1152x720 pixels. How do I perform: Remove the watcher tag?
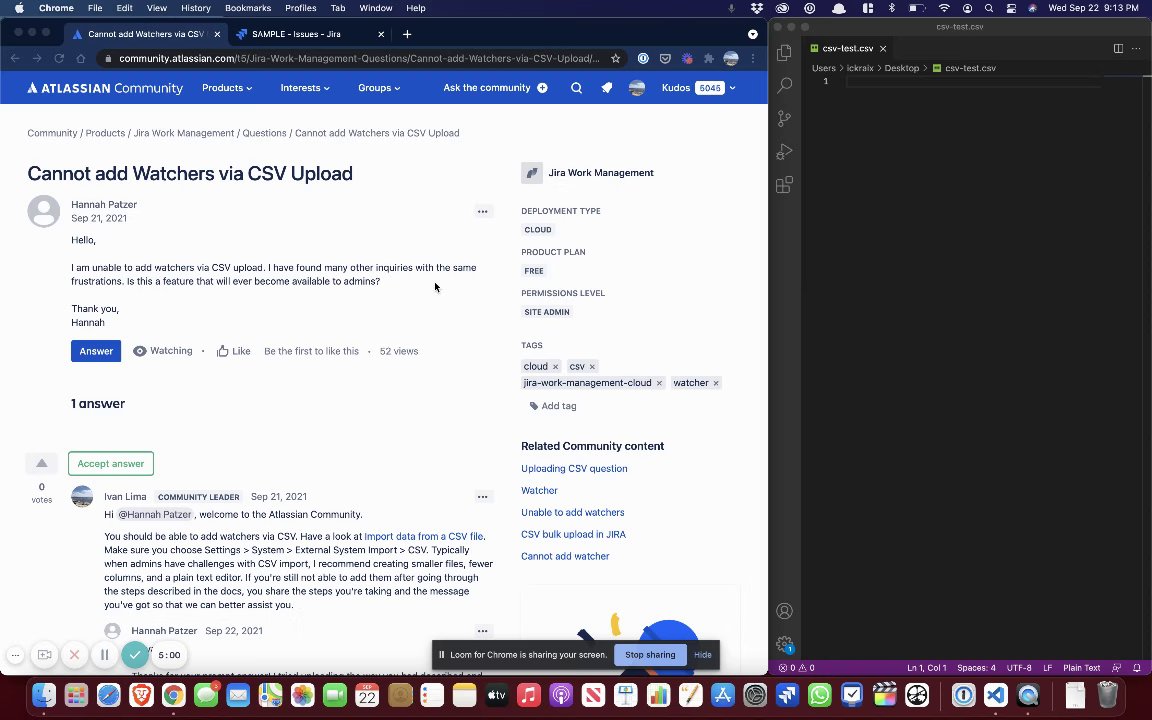point(716,383)
